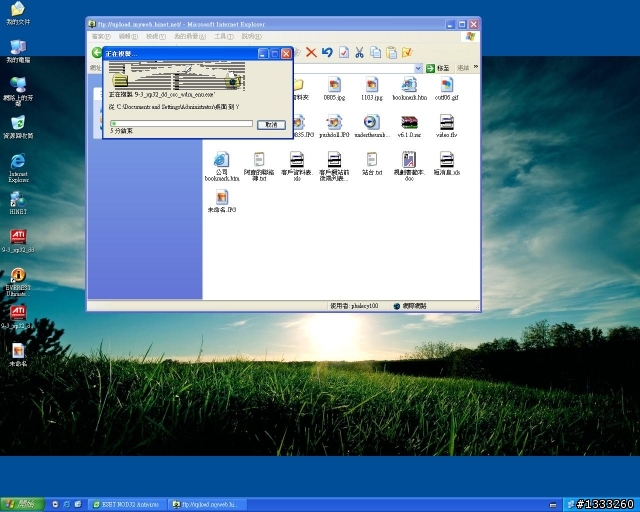Open the 未命名 image on desktop
640x512 pixels.
tap(18, 354)
